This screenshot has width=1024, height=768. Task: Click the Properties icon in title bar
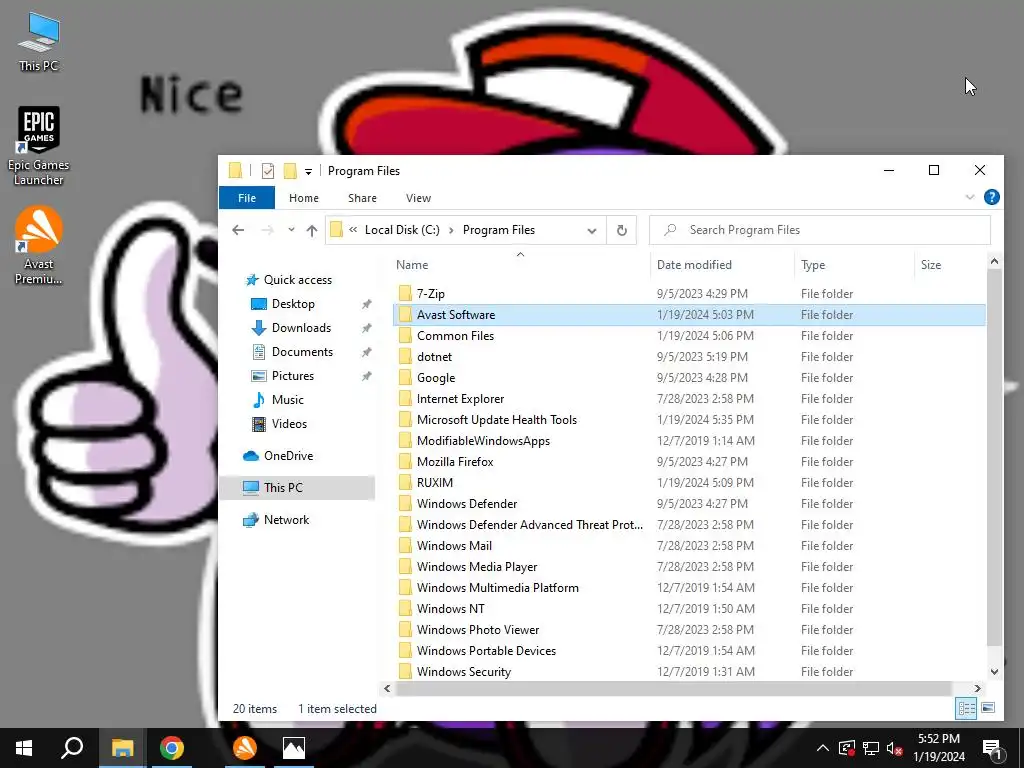tap(268, 171)
